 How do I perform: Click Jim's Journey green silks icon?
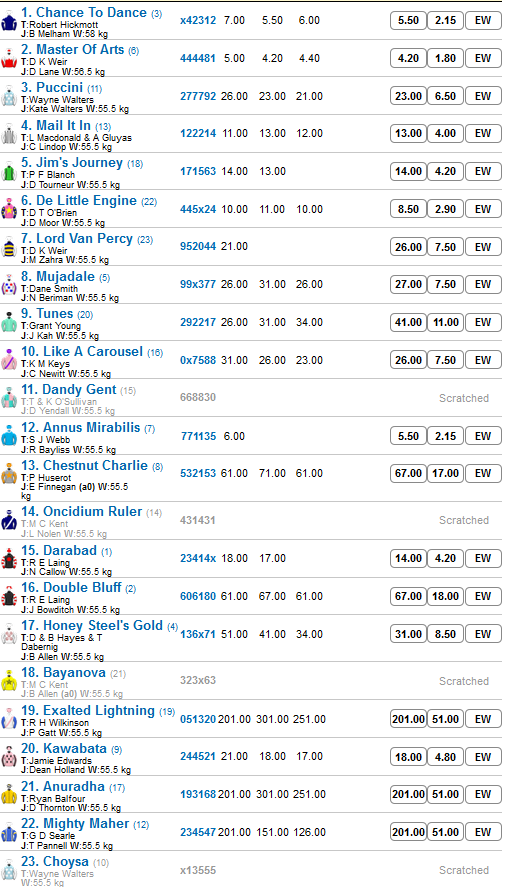(9, 172)
